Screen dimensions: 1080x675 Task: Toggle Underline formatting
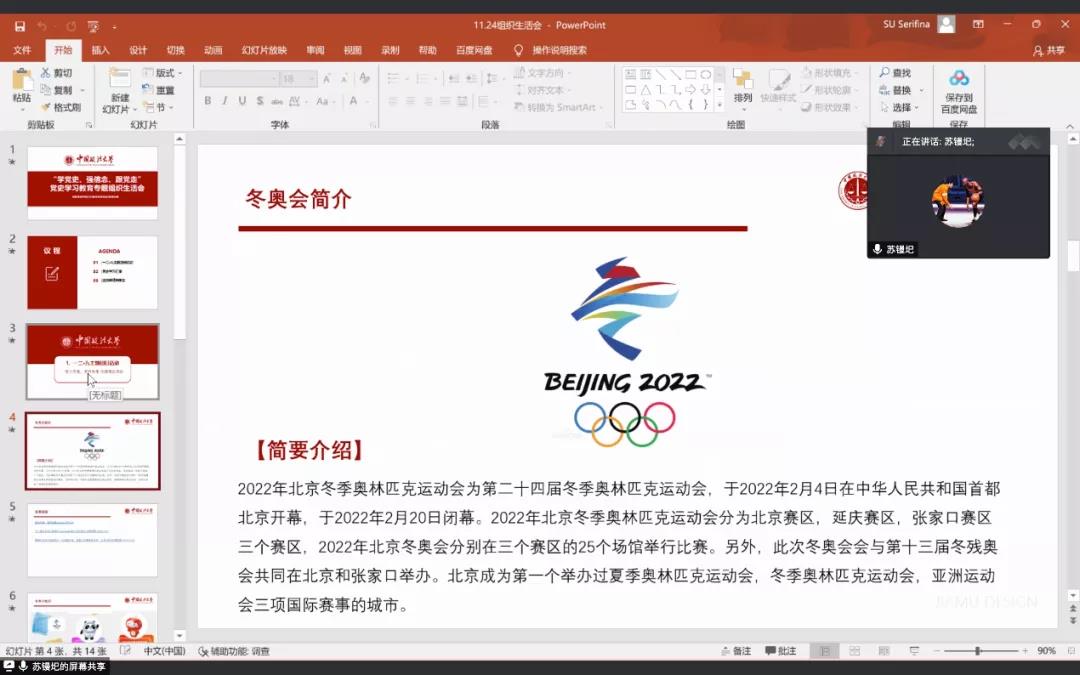tap(242, 101)
